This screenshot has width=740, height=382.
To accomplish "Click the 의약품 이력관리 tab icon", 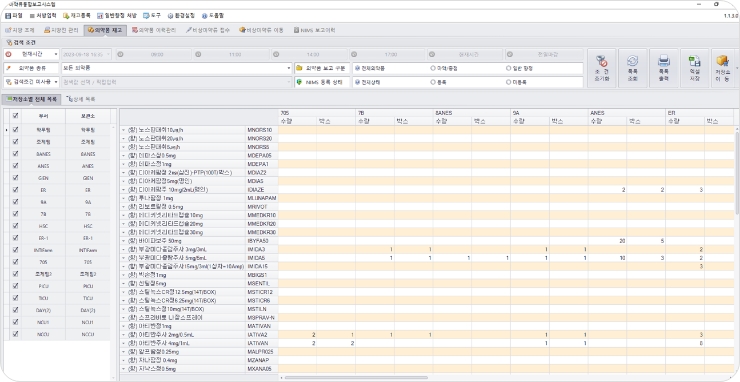I will [135, 30].
